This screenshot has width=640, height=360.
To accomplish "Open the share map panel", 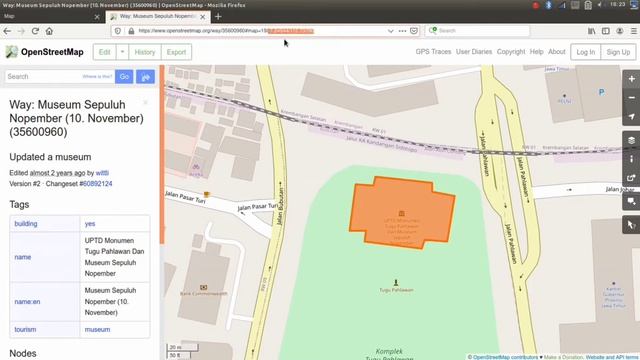I will coord(631,178).
